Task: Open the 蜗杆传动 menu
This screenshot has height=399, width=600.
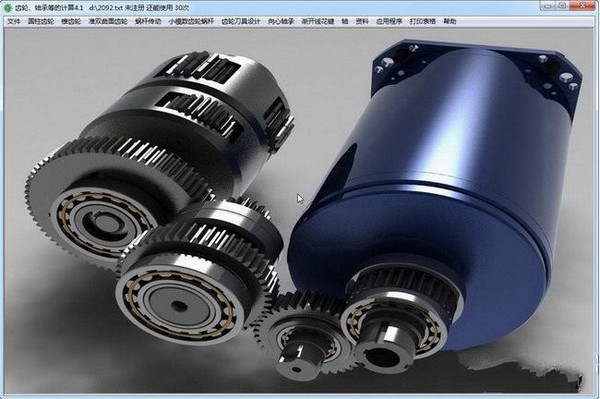Action: pyautogui.click(x=148, y=21)
